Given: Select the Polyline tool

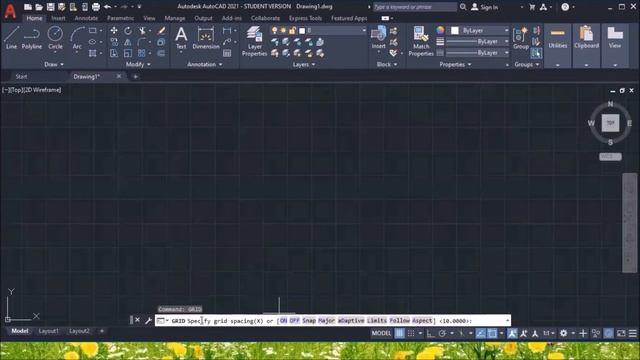Looking at the screenshot, I should [32, 38].
